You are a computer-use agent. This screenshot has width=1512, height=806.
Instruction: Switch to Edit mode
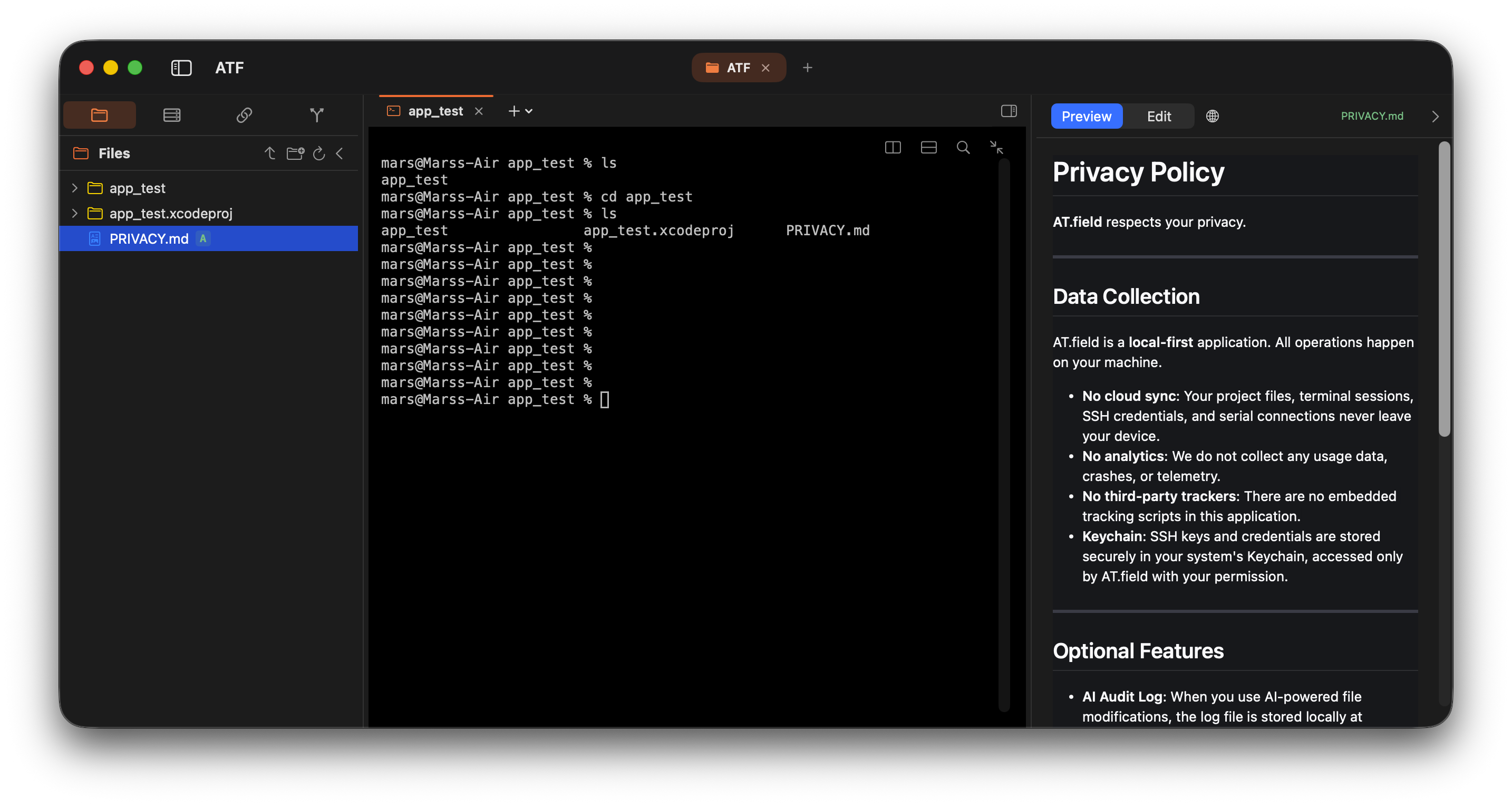tap(1159, 117)
